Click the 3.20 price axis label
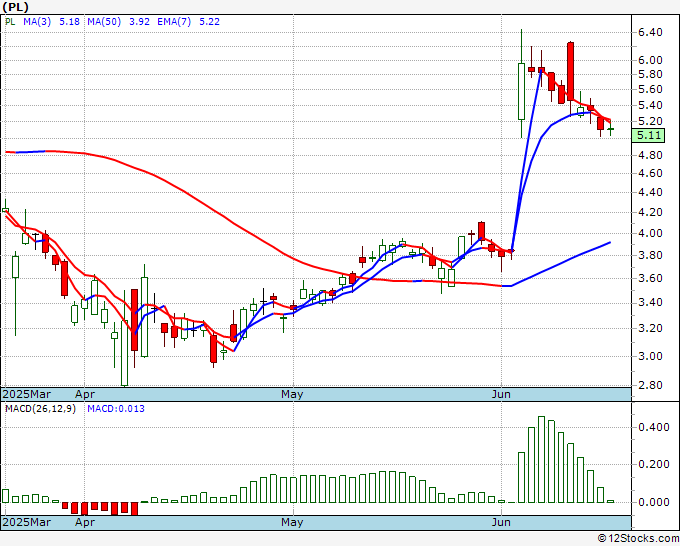 [650, 328]
